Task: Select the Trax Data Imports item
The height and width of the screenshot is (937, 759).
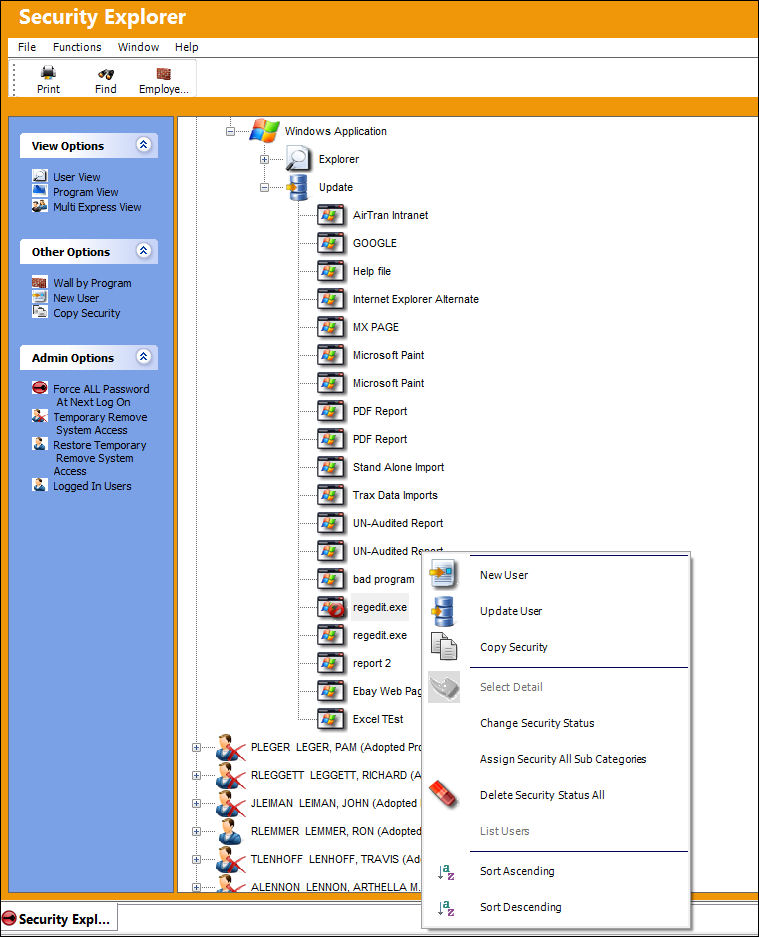Action: click(395, 495)
